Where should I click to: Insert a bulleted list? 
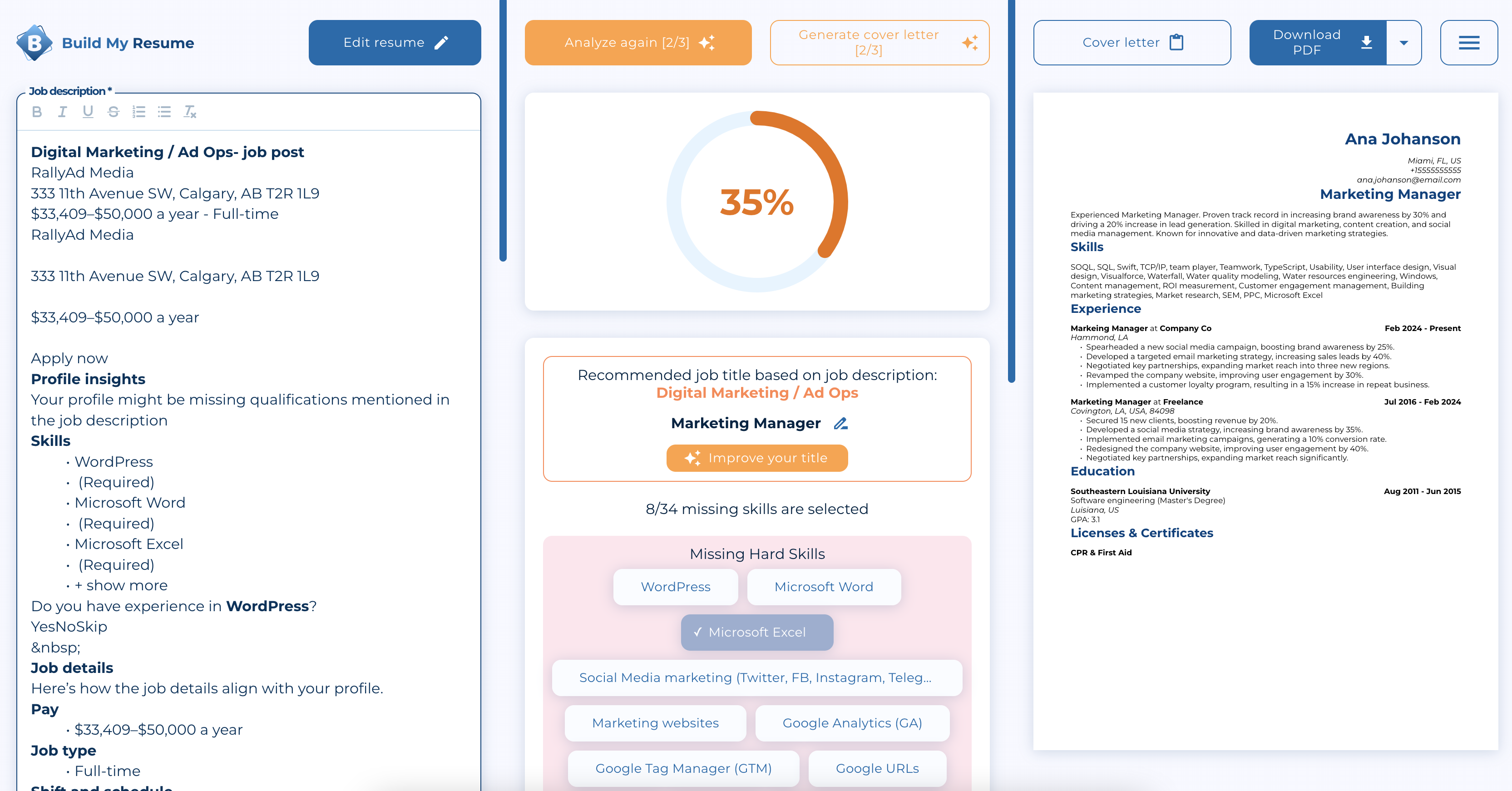coord(164,112)
